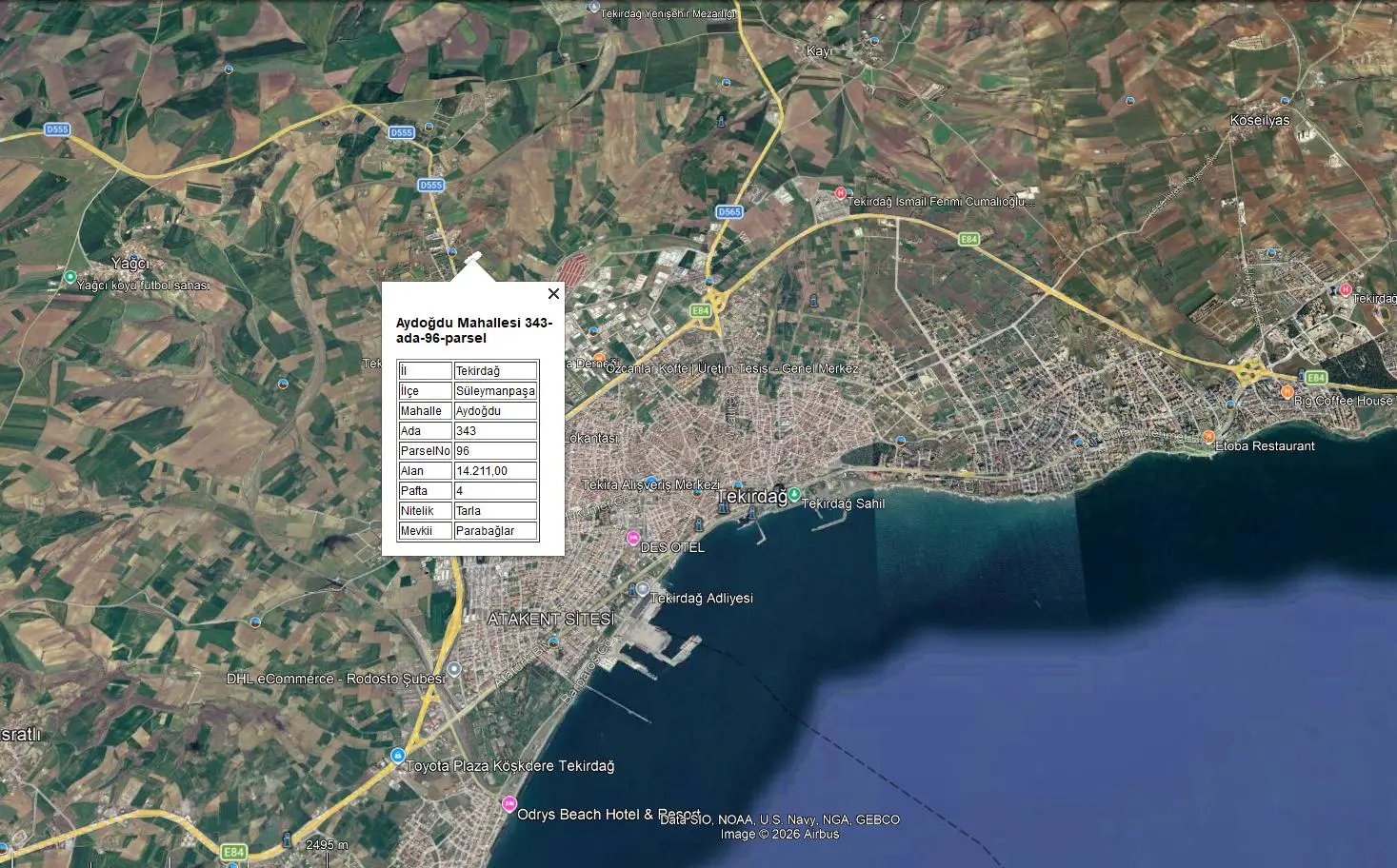This screenshot has width=1397, height=868.
Task: Click the Özcanlar Köfte Üretim Tesisi label
Action: pyautogui.click(x=732, y=368)
